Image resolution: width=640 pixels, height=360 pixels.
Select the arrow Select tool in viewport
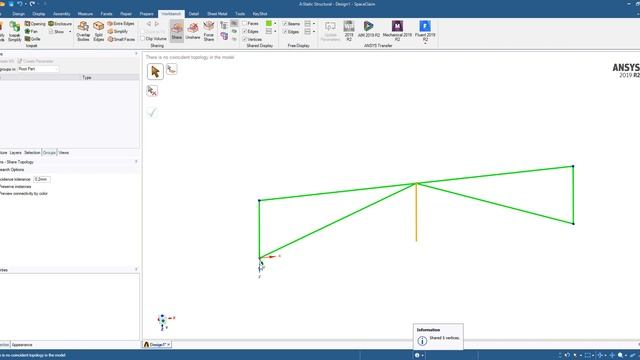click(155, 71)
